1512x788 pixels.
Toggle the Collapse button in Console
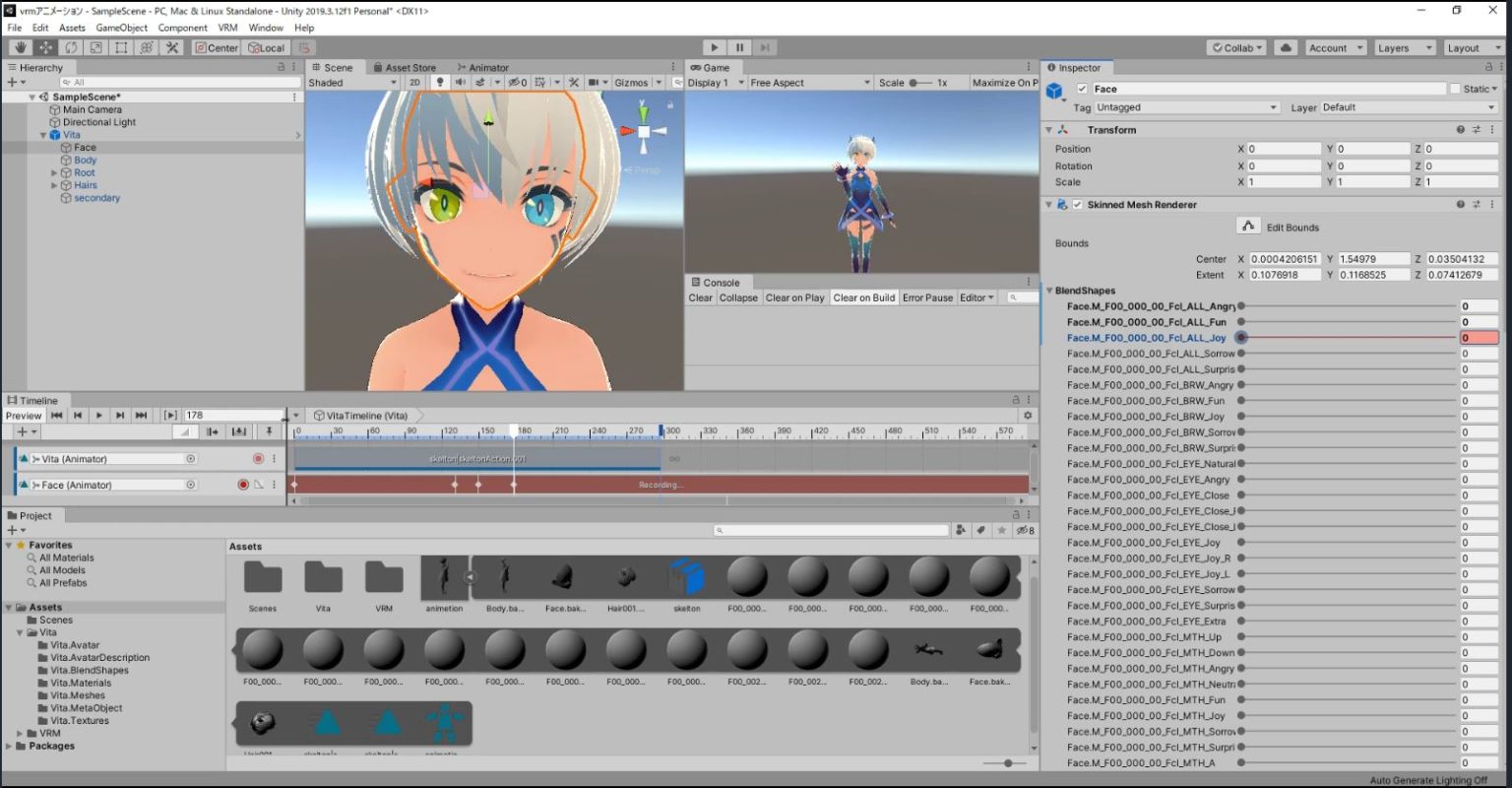tap(738, 297)
